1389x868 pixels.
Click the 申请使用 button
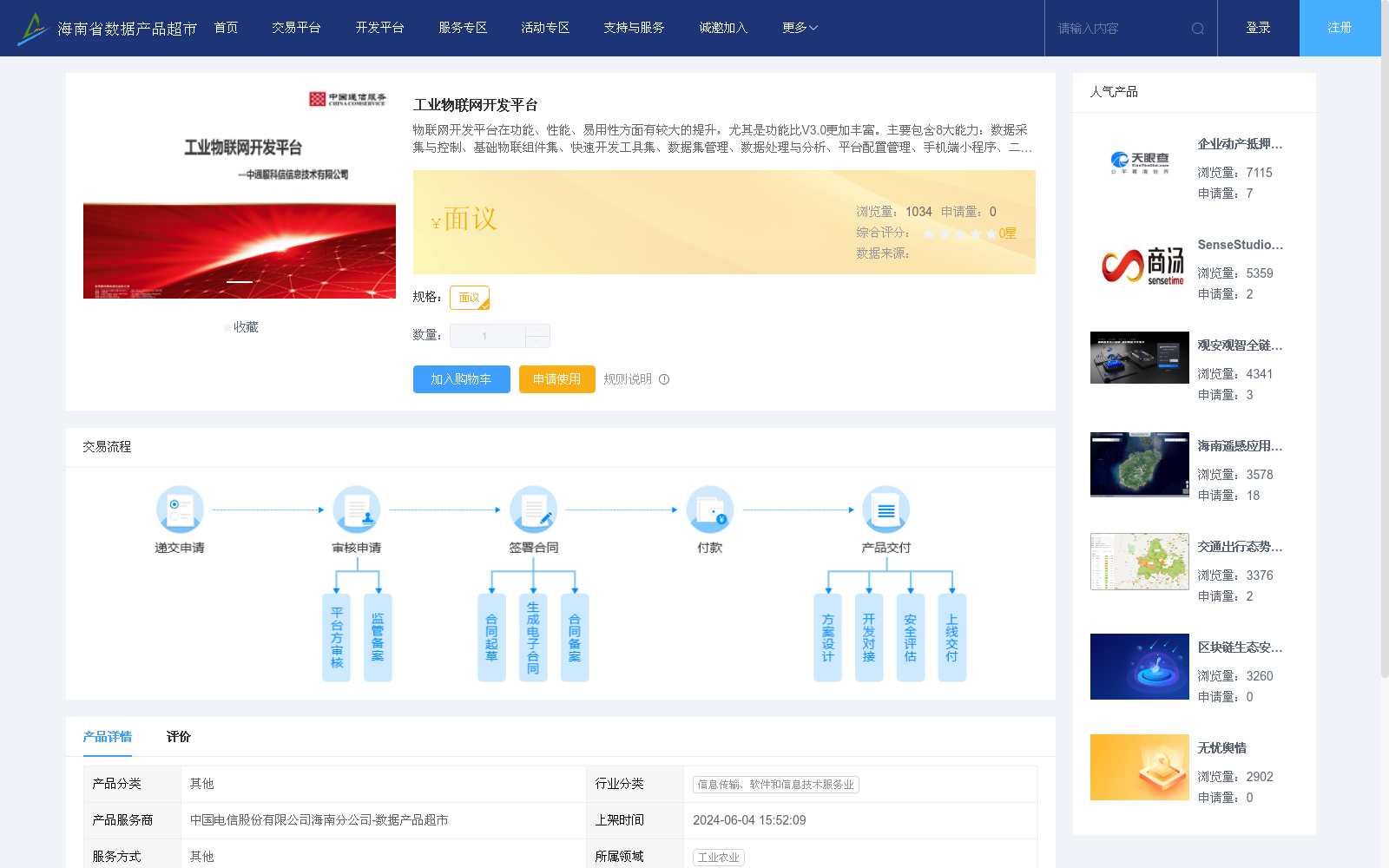[x=557, y=379]
